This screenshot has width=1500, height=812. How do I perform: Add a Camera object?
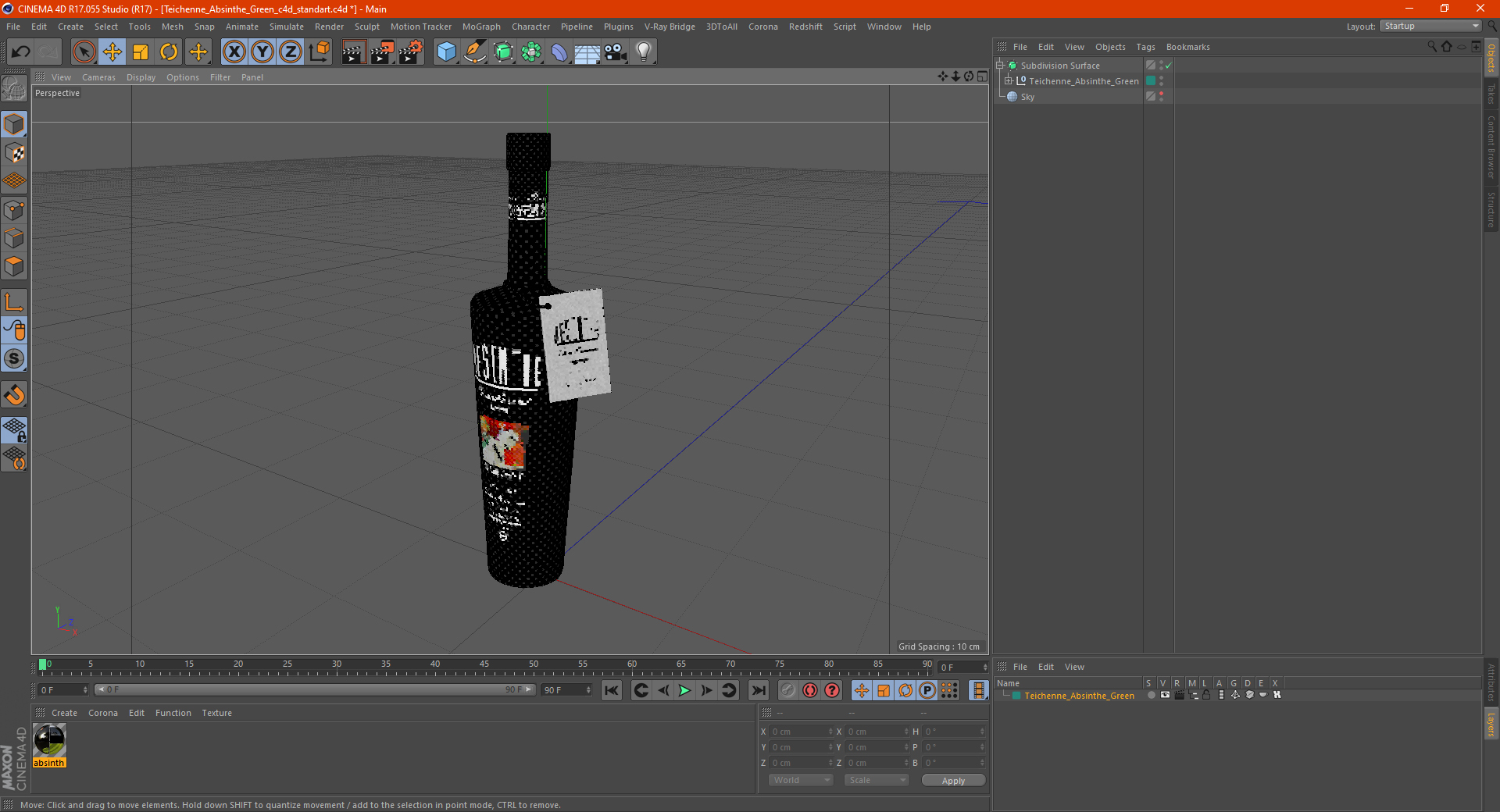click(x=616, y=52)
